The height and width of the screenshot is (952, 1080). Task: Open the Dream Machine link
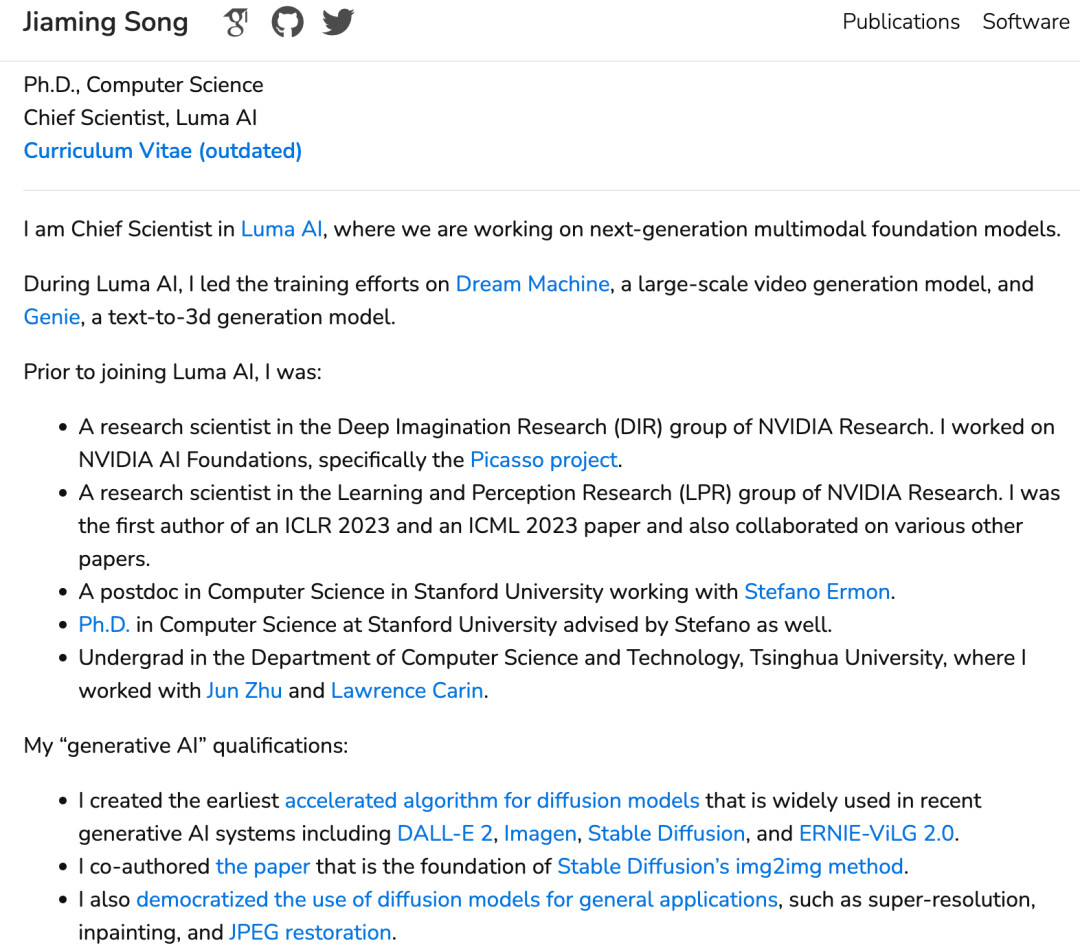(x=532, y=284)
